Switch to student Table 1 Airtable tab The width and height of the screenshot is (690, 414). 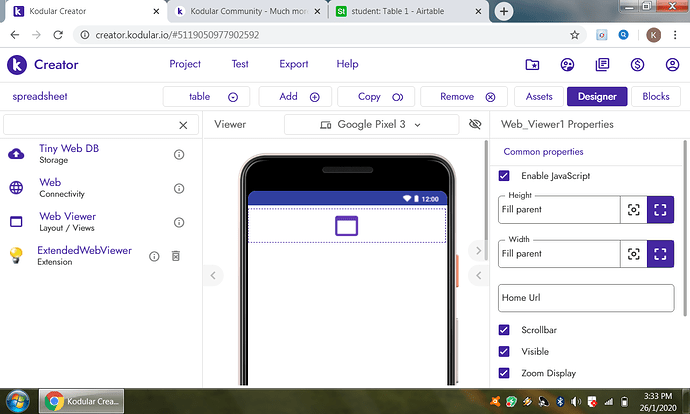click(408, 11)
